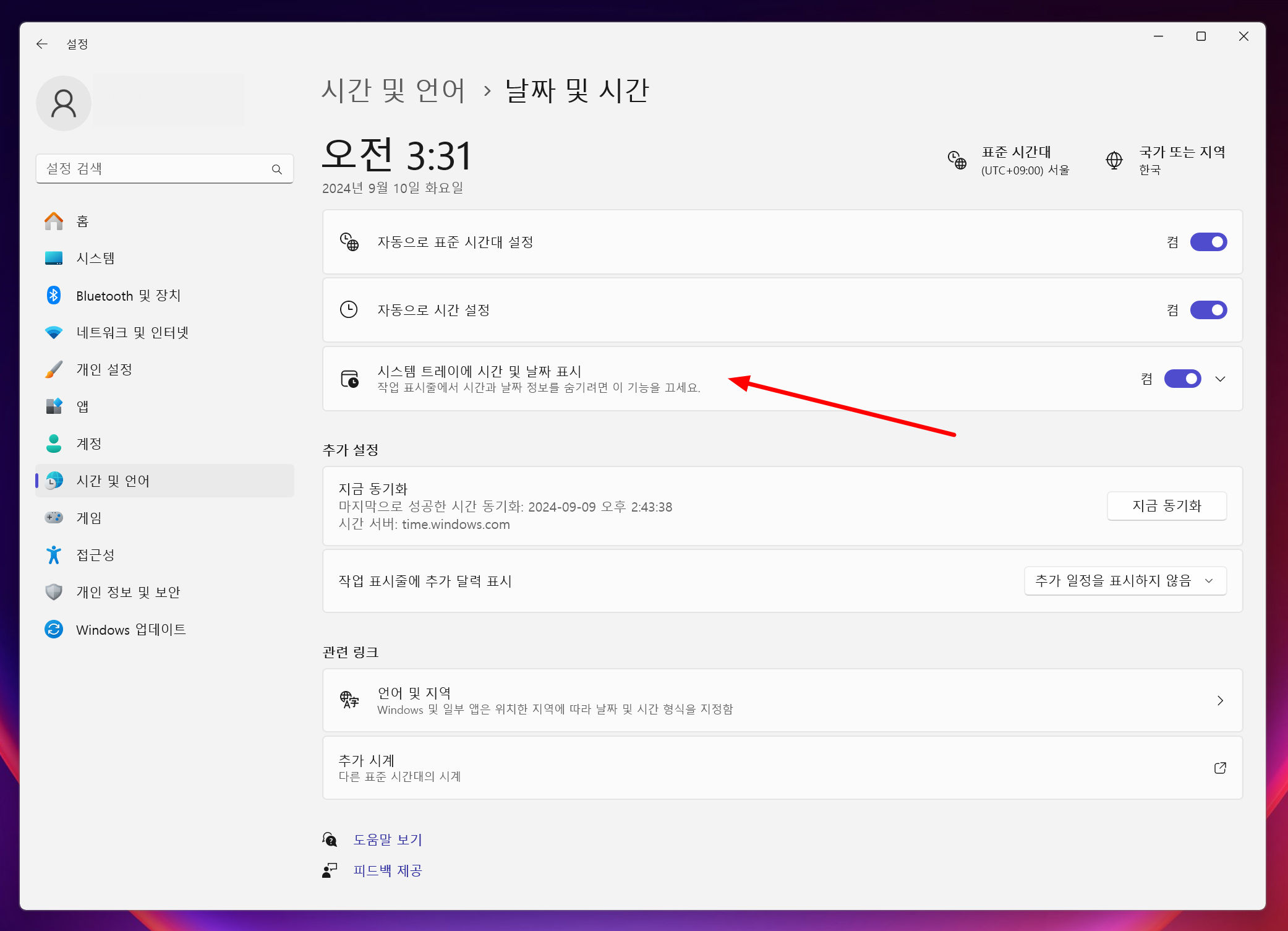Viewport: 1288px width, 931px height.
Task: Click the Bluetooth icon in the sidebar
Action: [x=54, y=295]
